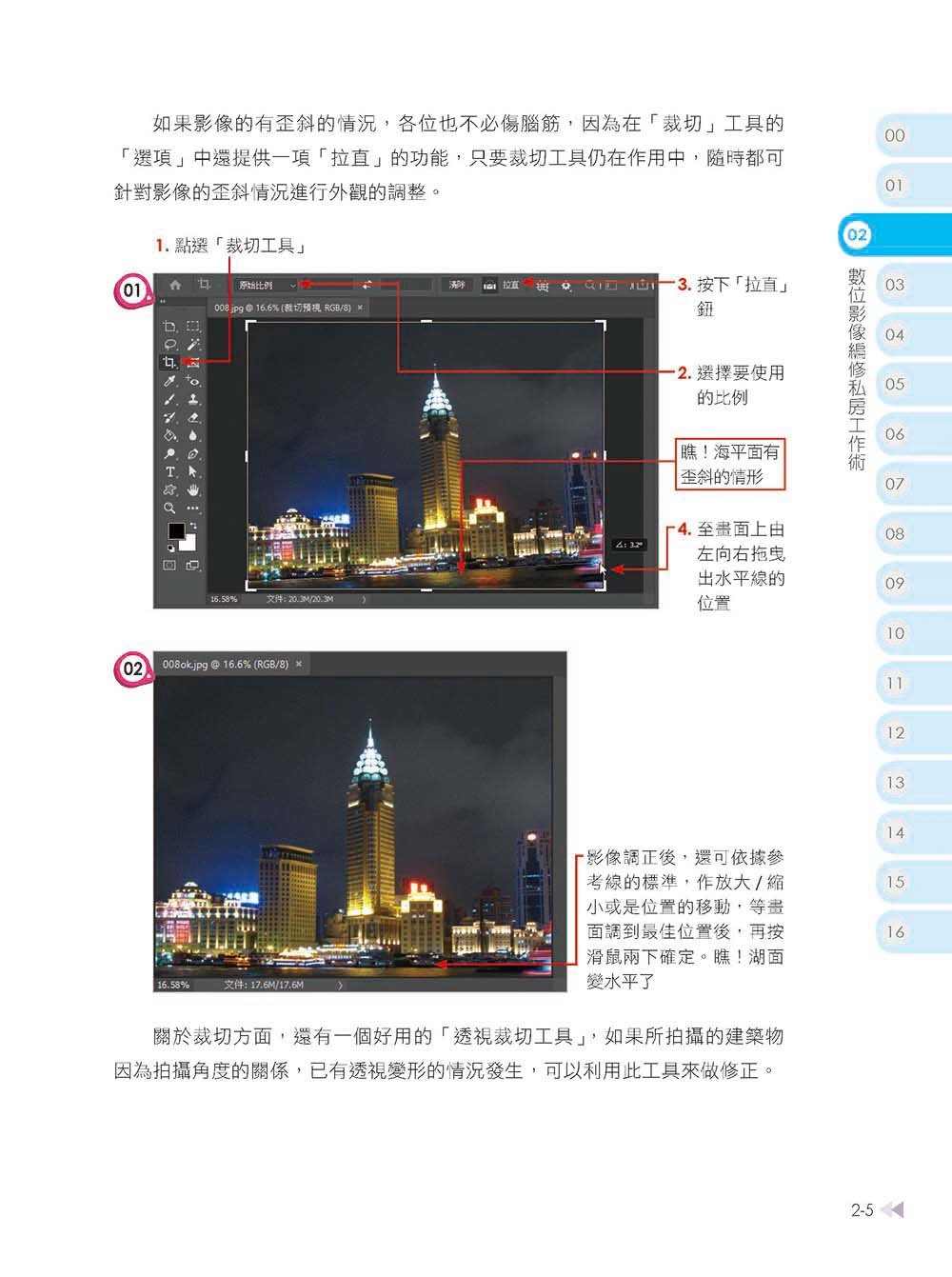Close the 008.jpg document tab
This screenshot has width=952, height=1277.
click(360, 308)
